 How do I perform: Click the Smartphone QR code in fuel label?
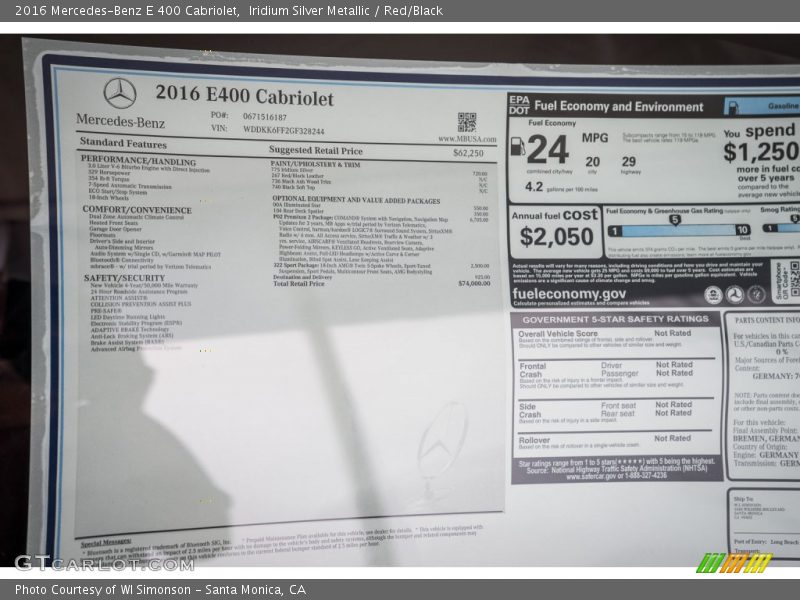794,280
